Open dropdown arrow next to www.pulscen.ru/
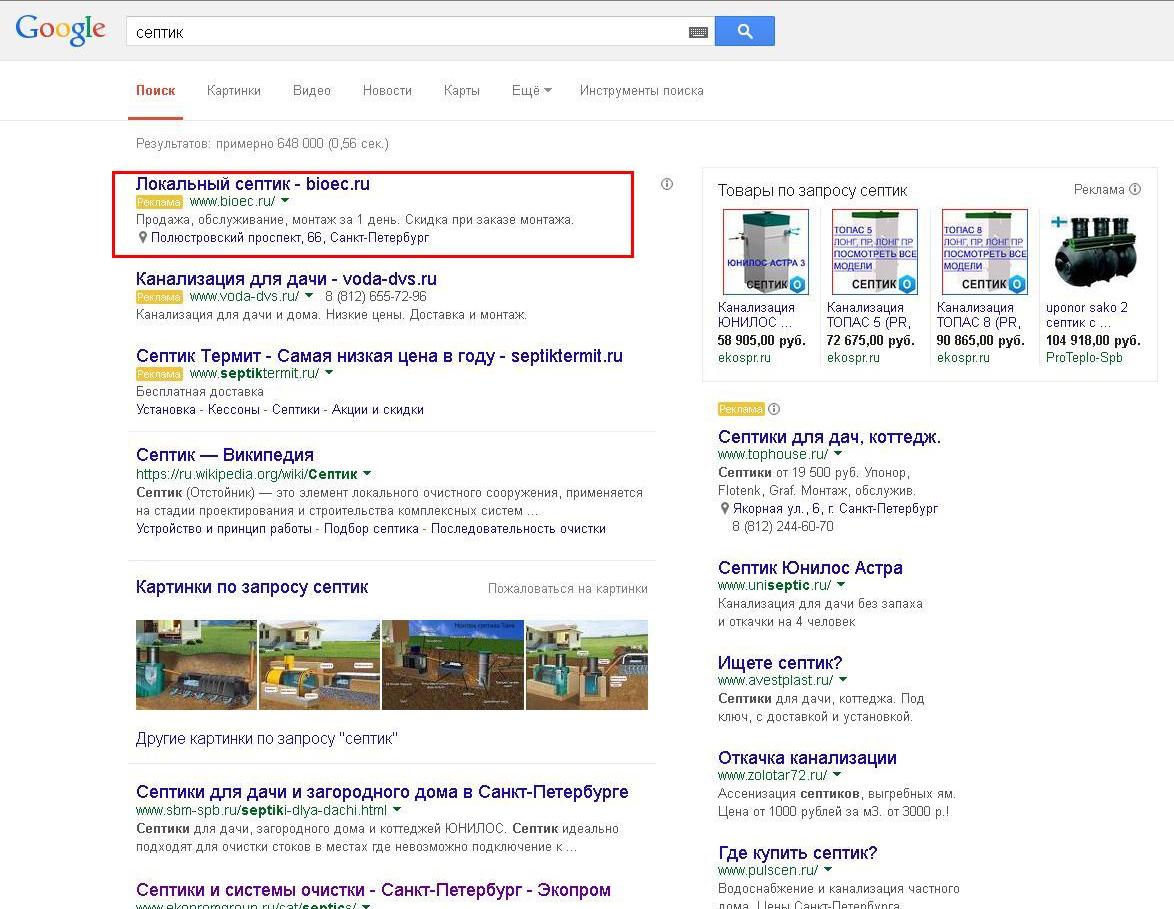Image resolution: width=1174 pixels, height=909 pixels. [828, 869]
